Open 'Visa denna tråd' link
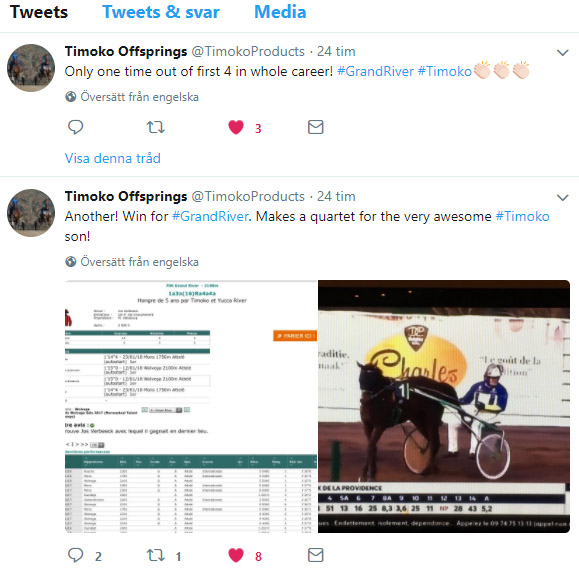Screen dimensions: 579x572 point(113,158)
